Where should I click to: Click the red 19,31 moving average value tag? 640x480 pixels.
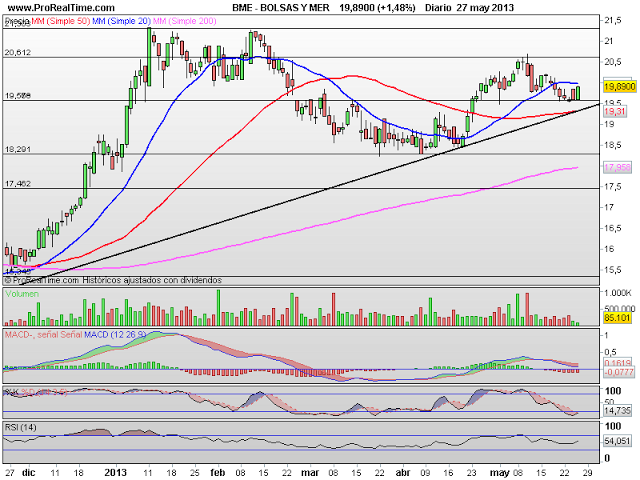pyautogui.click(x=615, y=111)
